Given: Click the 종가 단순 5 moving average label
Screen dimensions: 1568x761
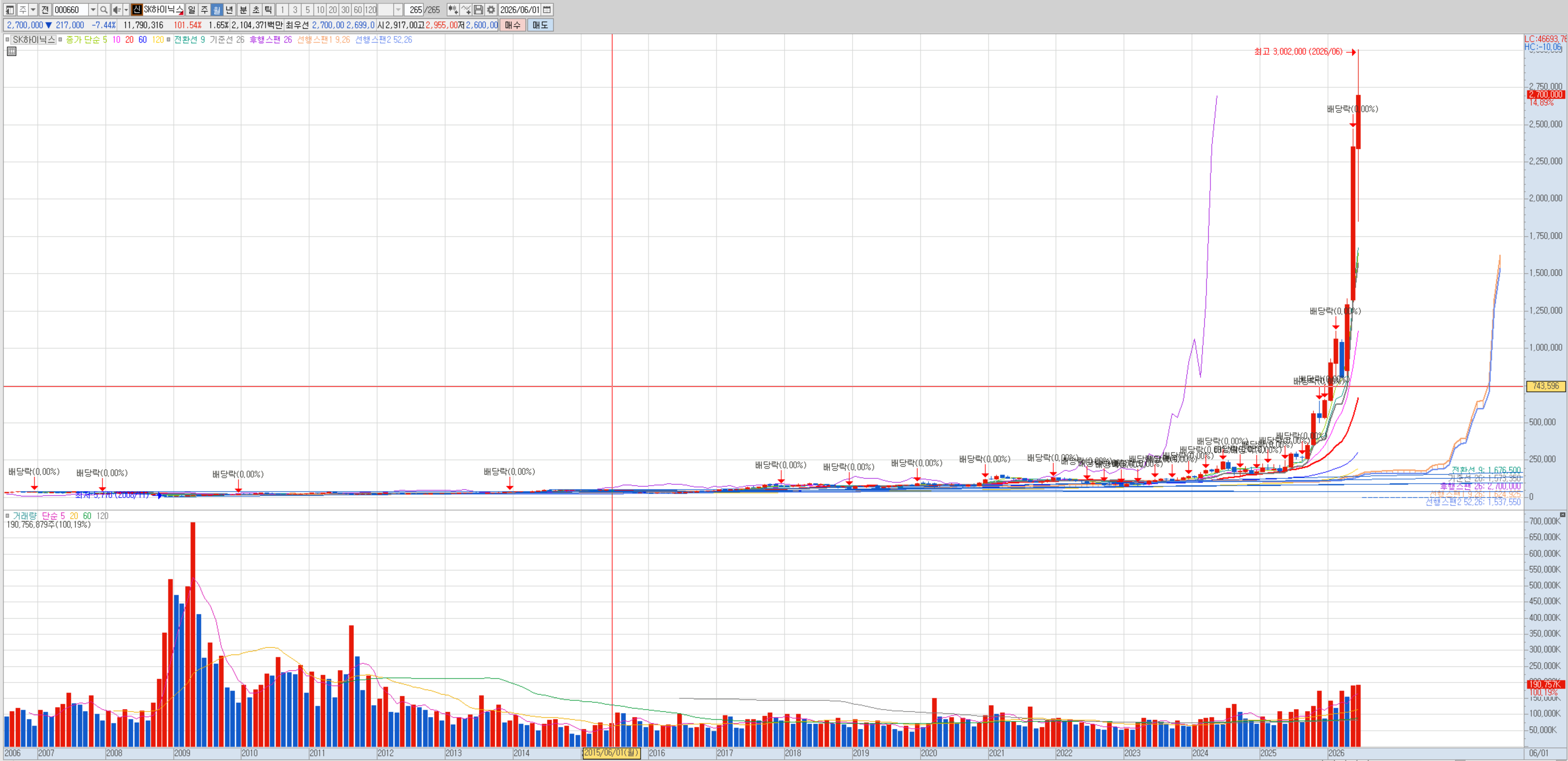Looking at the screenshot, I should [86, 40].
